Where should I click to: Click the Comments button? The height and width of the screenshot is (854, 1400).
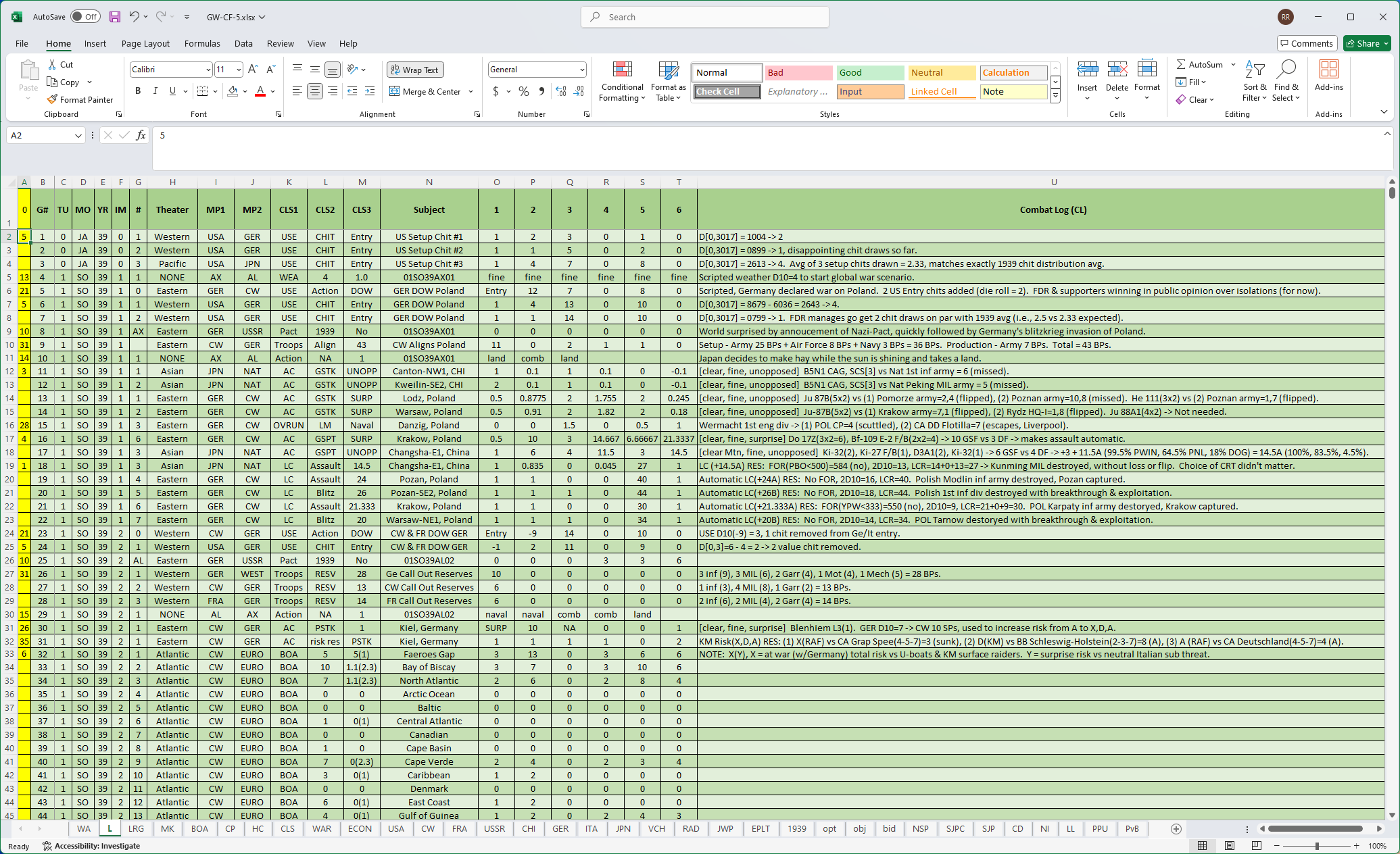tap(1307, 43)
